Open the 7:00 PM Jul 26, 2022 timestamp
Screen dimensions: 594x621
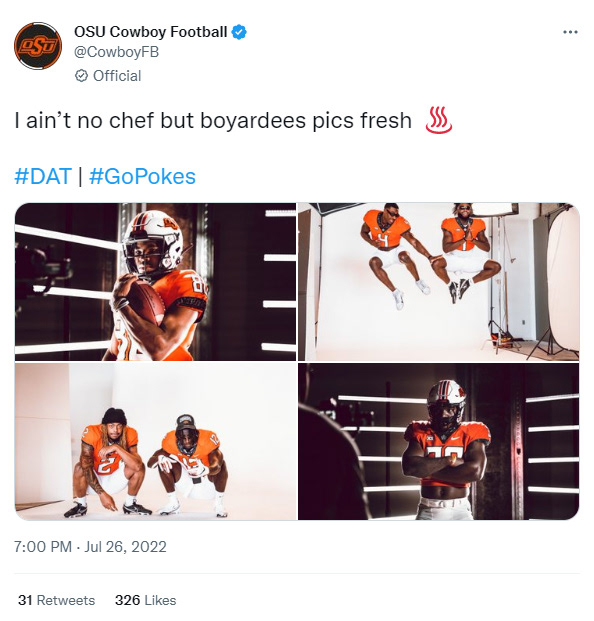click(x=90, y=547)
